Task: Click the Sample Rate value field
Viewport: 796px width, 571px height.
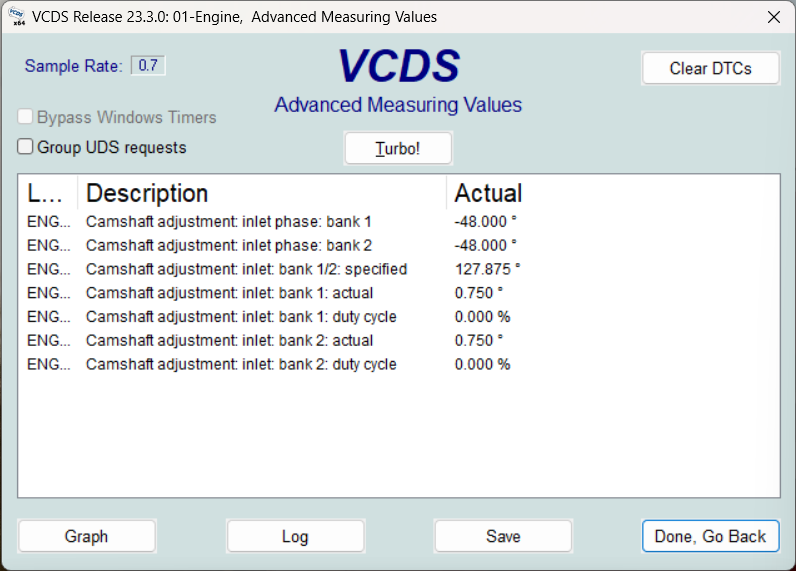Action: tap(148, 66)
